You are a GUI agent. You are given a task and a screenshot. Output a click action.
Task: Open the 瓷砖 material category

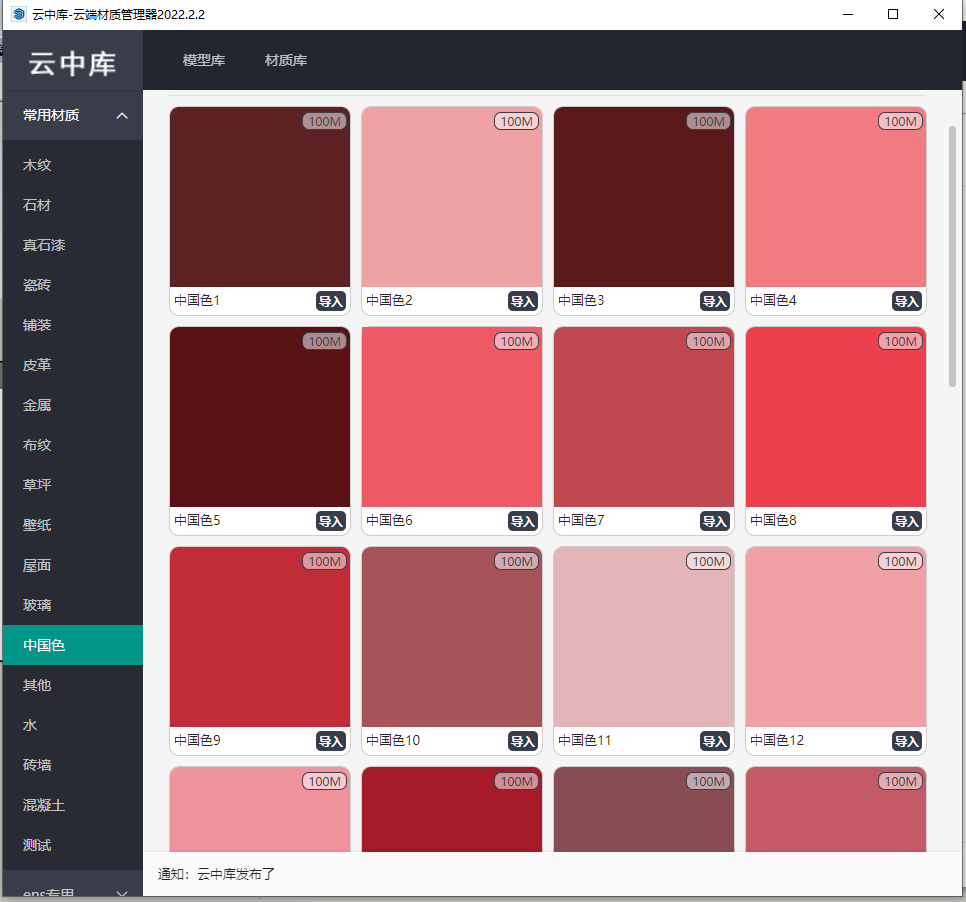click(73, 285)
